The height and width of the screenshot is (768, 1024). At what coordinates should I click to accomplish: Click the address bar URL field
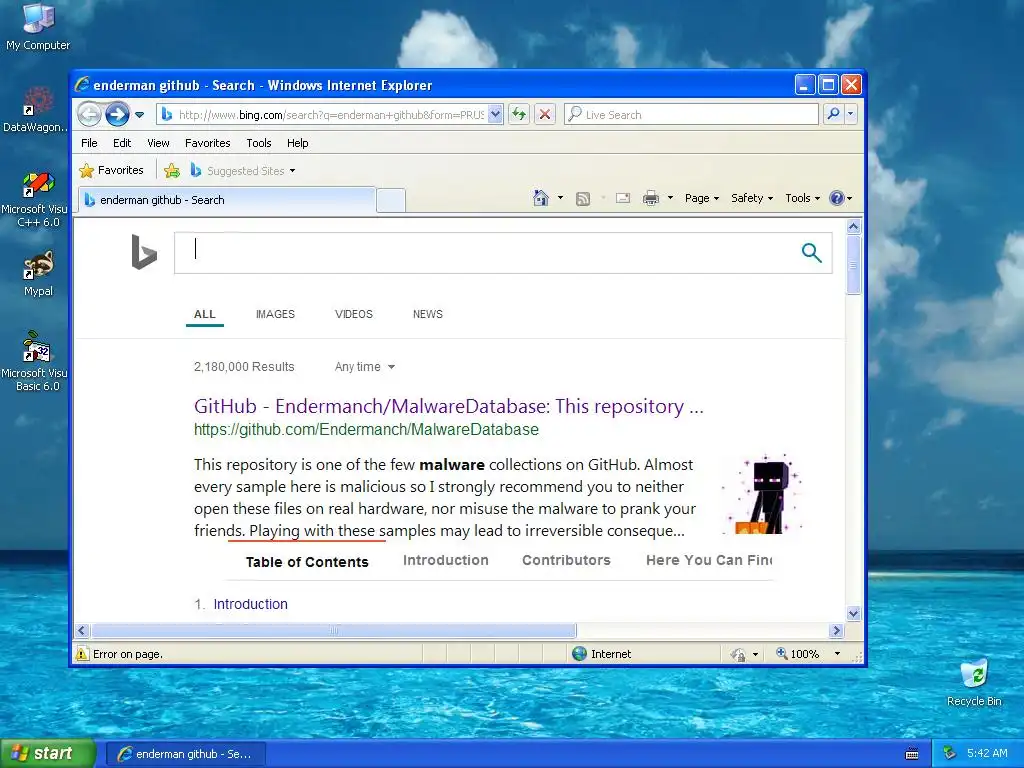pyautogui.click(x=330, y=114)
